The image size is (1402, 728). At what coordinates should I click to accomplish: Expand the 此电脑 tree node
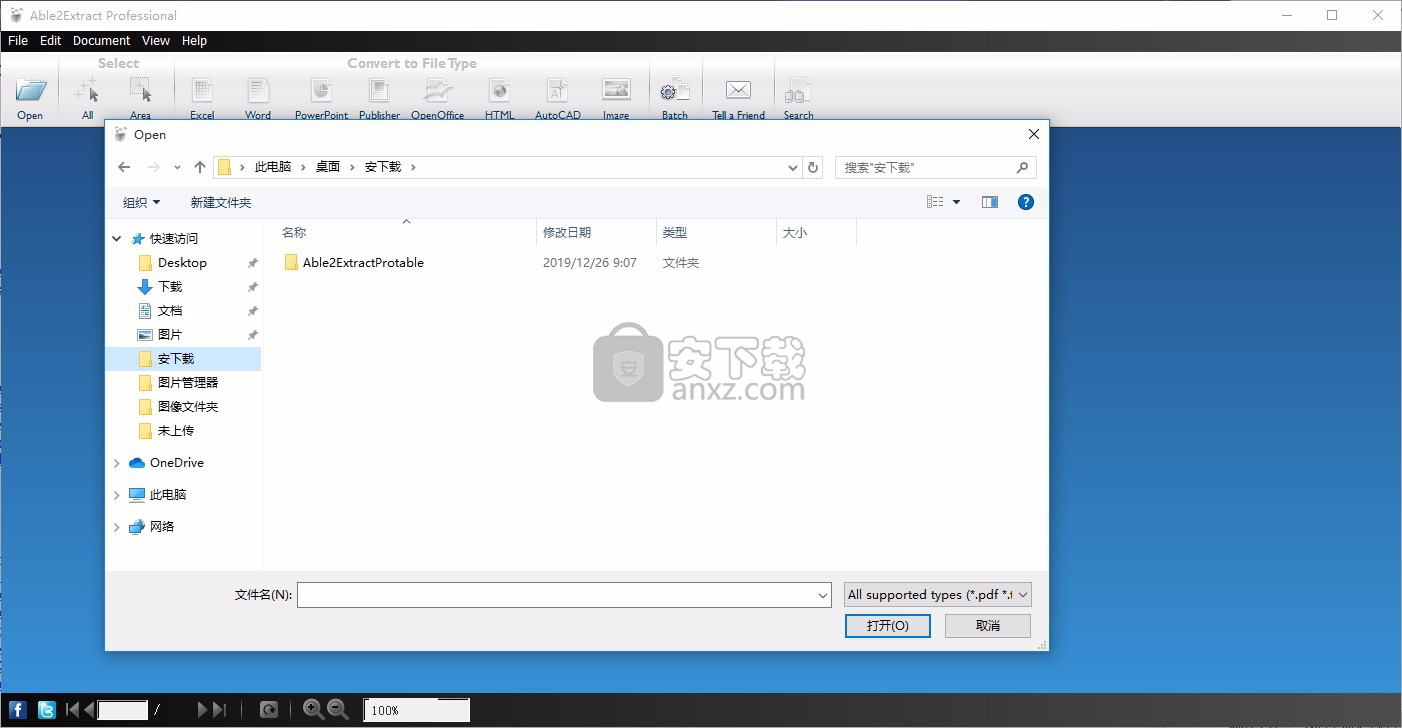pos(117,495)
